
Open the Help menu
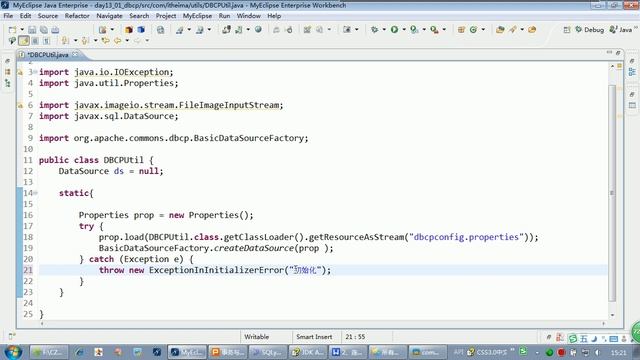(274, 16)
